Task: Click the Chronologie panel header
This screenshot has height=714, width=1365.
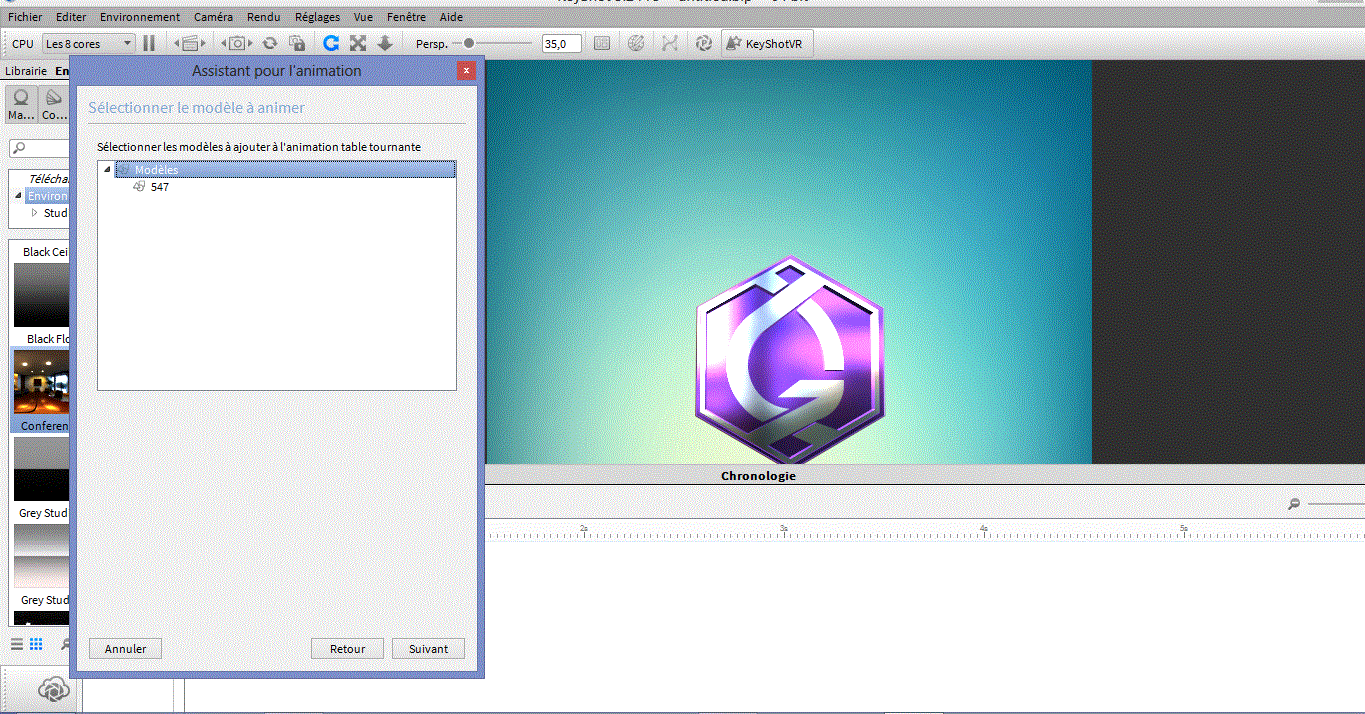Action: point(758,476)
